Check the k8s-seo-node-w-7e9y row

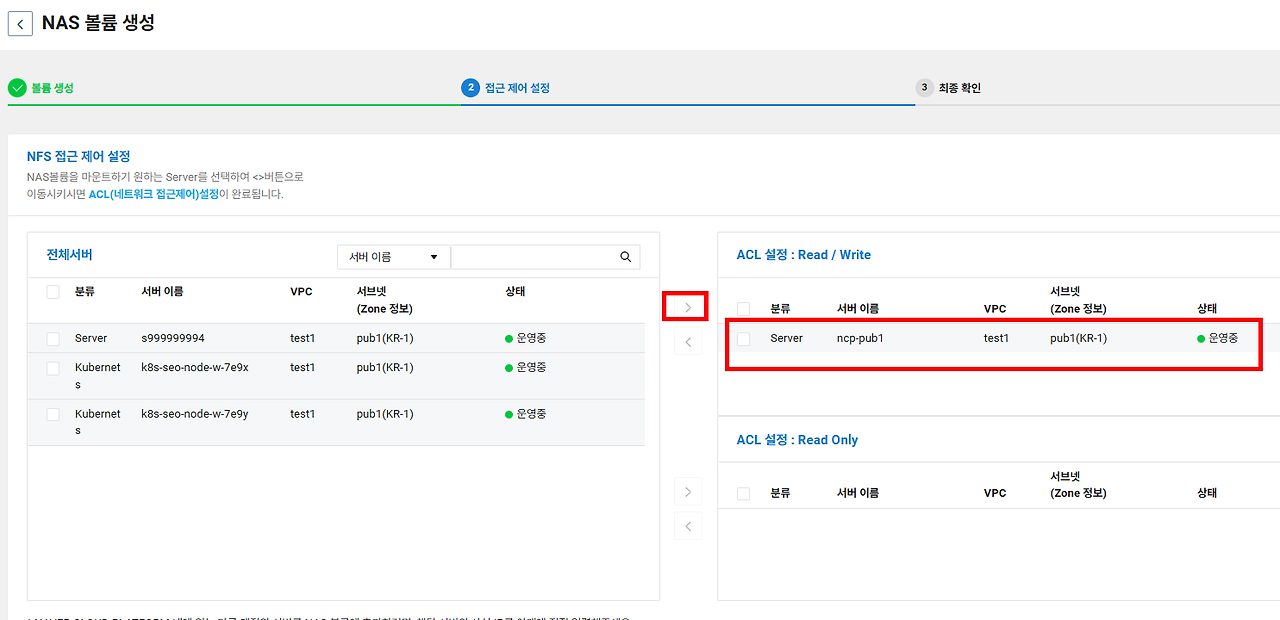tap(53, 414)
